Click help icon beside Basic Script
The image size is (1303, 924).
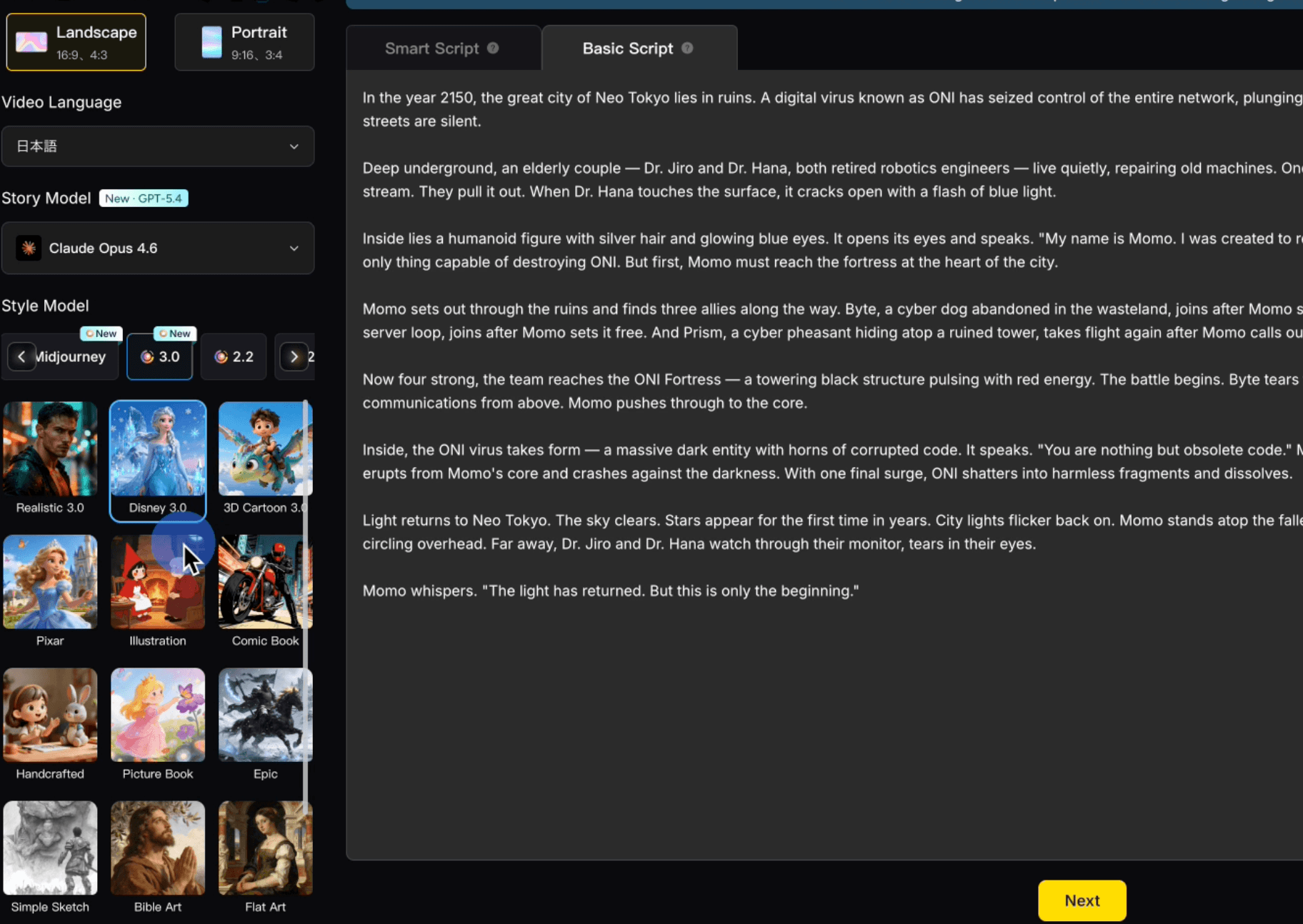click(x=687, y=48)
